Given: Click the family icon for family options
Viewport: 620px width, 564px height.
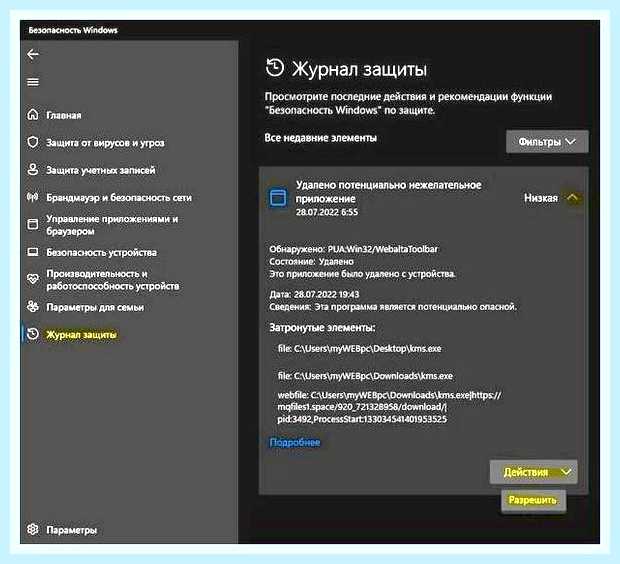Looking at the screenshot, I should (33, 307).
